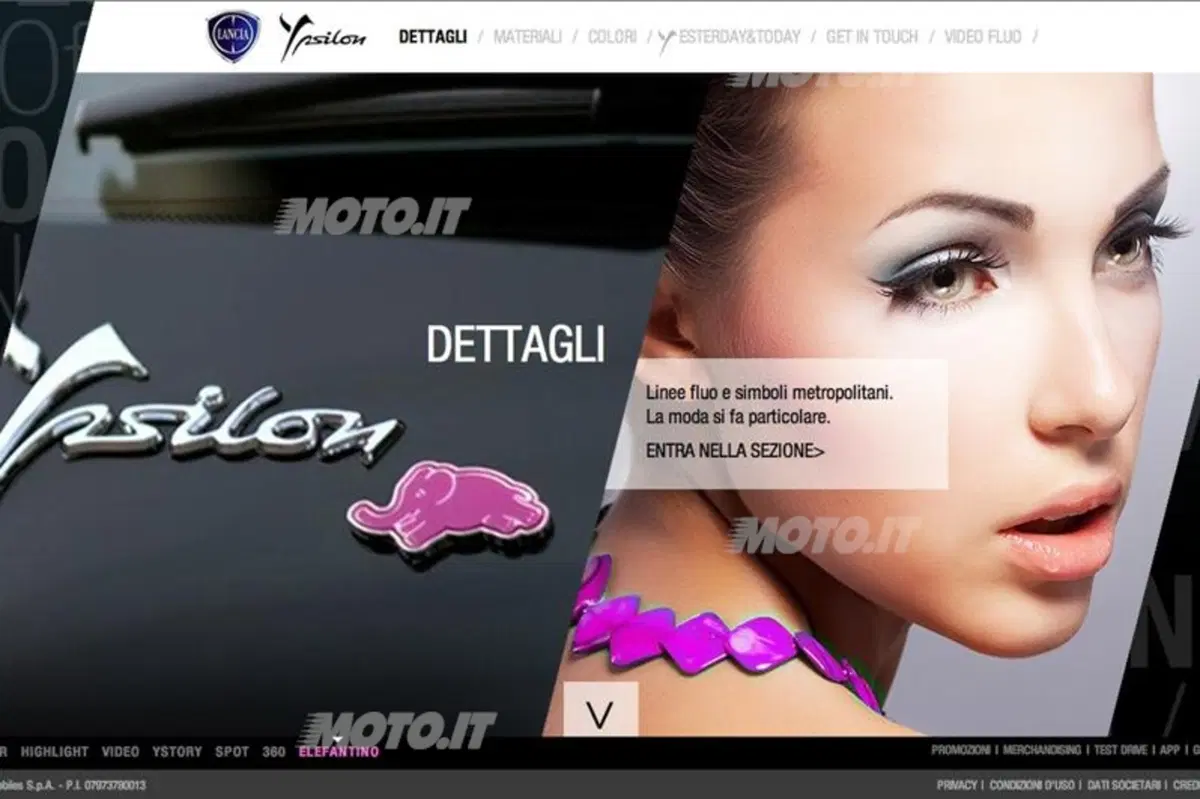Screen dimensions: 1200x799
Task: Open the Promozioni footer link
Action: (x=961, y=750)
